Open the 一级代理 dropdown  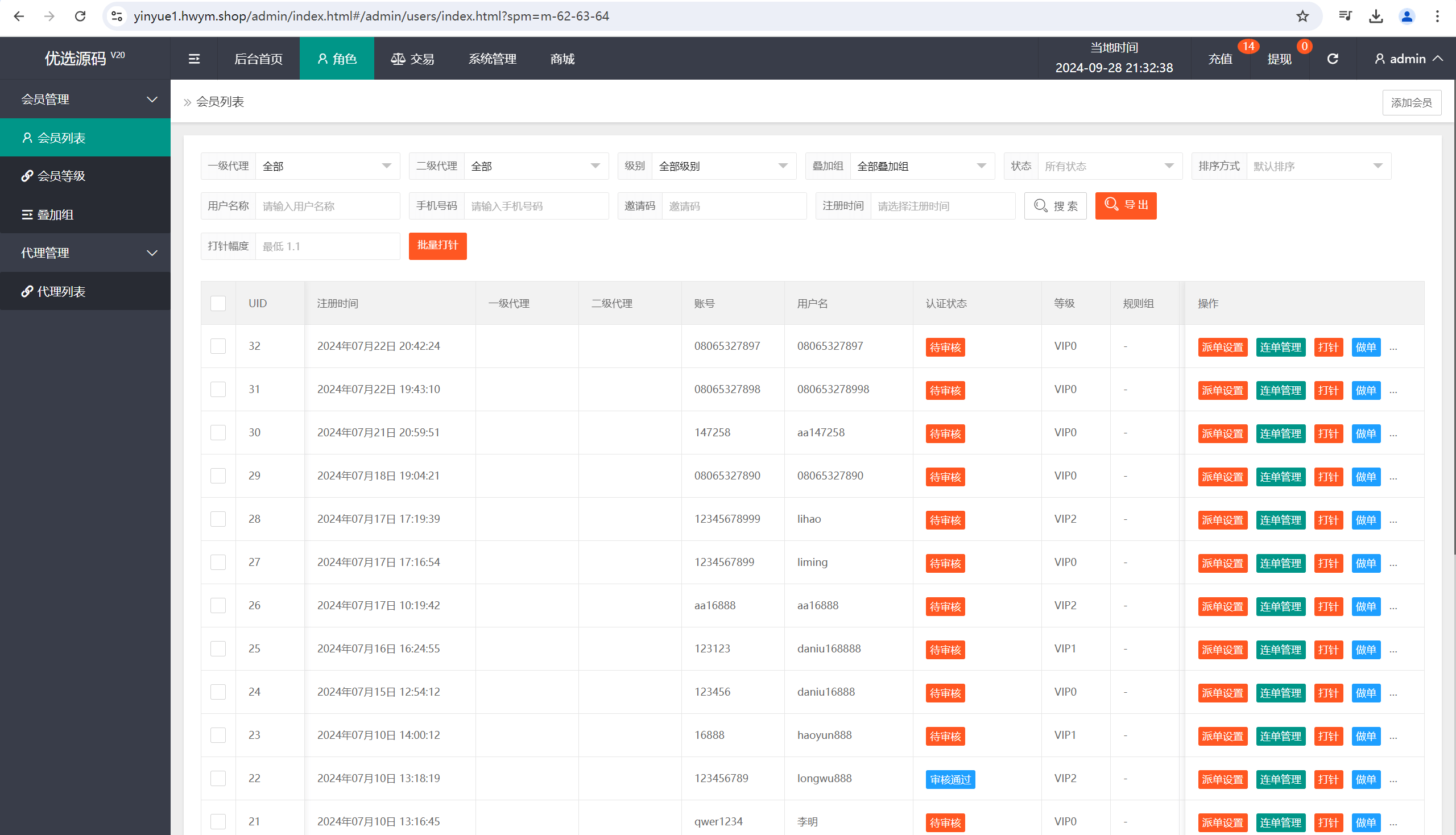click(327, 166)
